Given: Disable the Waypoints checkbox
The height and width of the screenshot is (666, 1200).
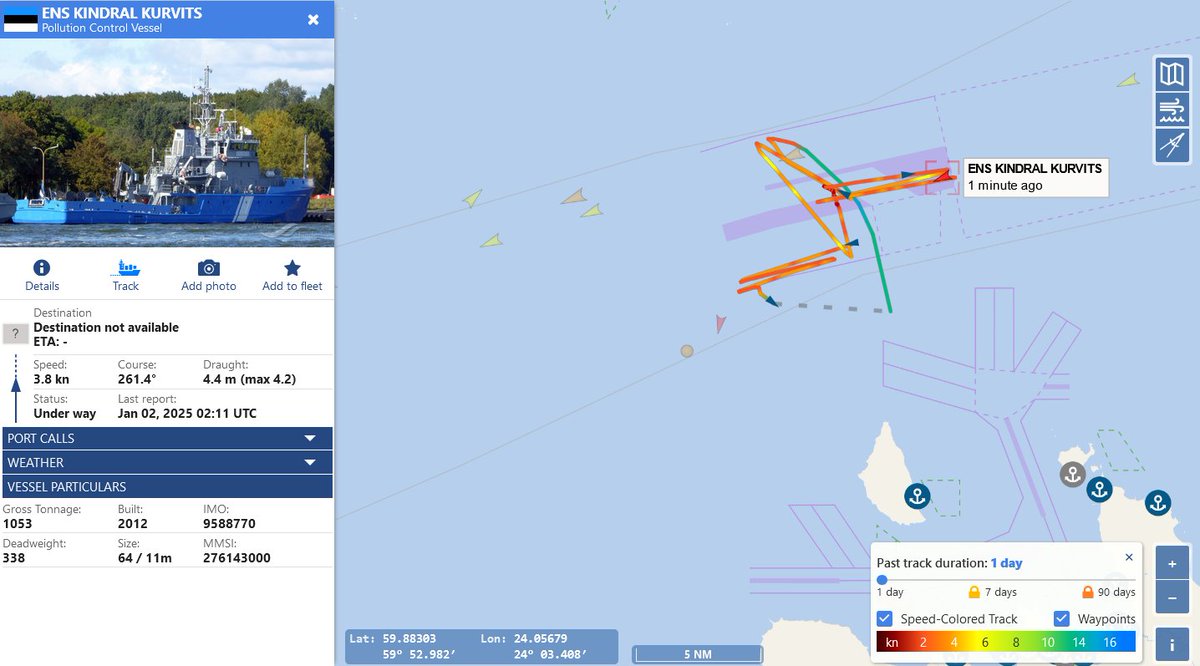Looking at the screenshot, I should tap(1062, 619).
